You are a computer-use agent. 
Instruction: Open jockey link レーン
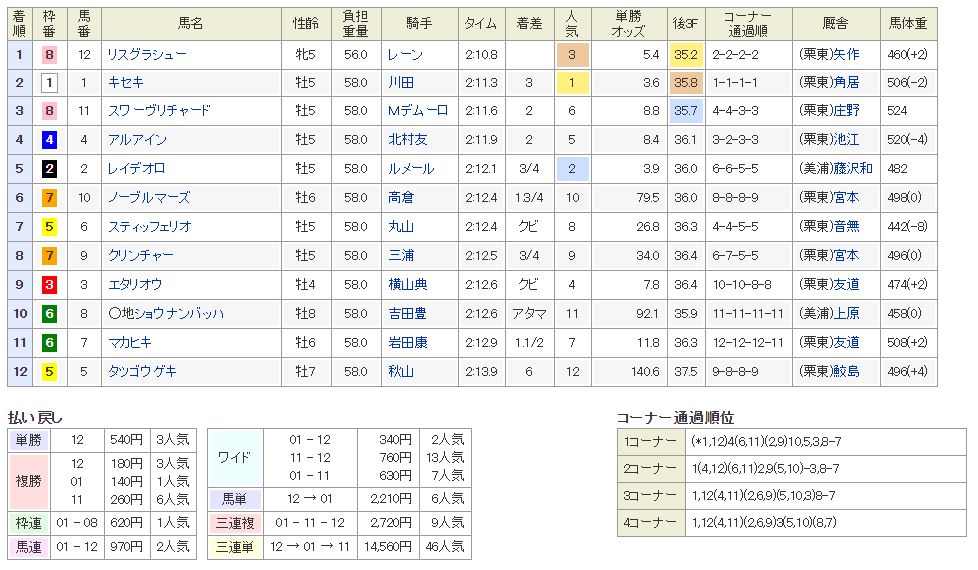tap(405, 55)
